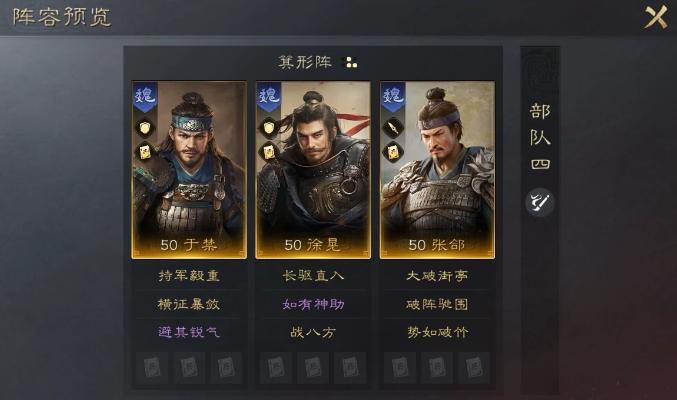Select the purple 如有神助 skill
Image resolution: width=677 pixels, height=400 pixels.
[x=313, y=304]
